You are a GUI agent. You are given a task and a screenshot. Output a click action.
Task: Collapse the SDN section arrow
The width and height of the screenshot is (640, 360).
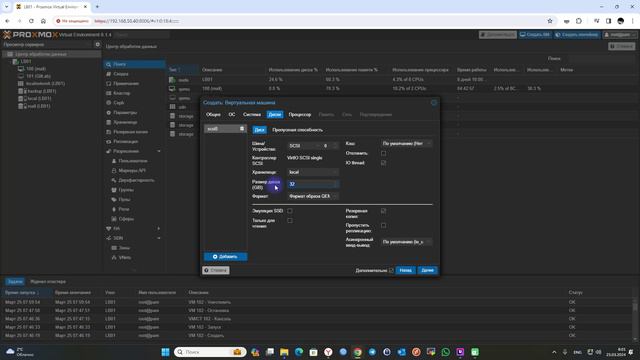pos(159,238)
